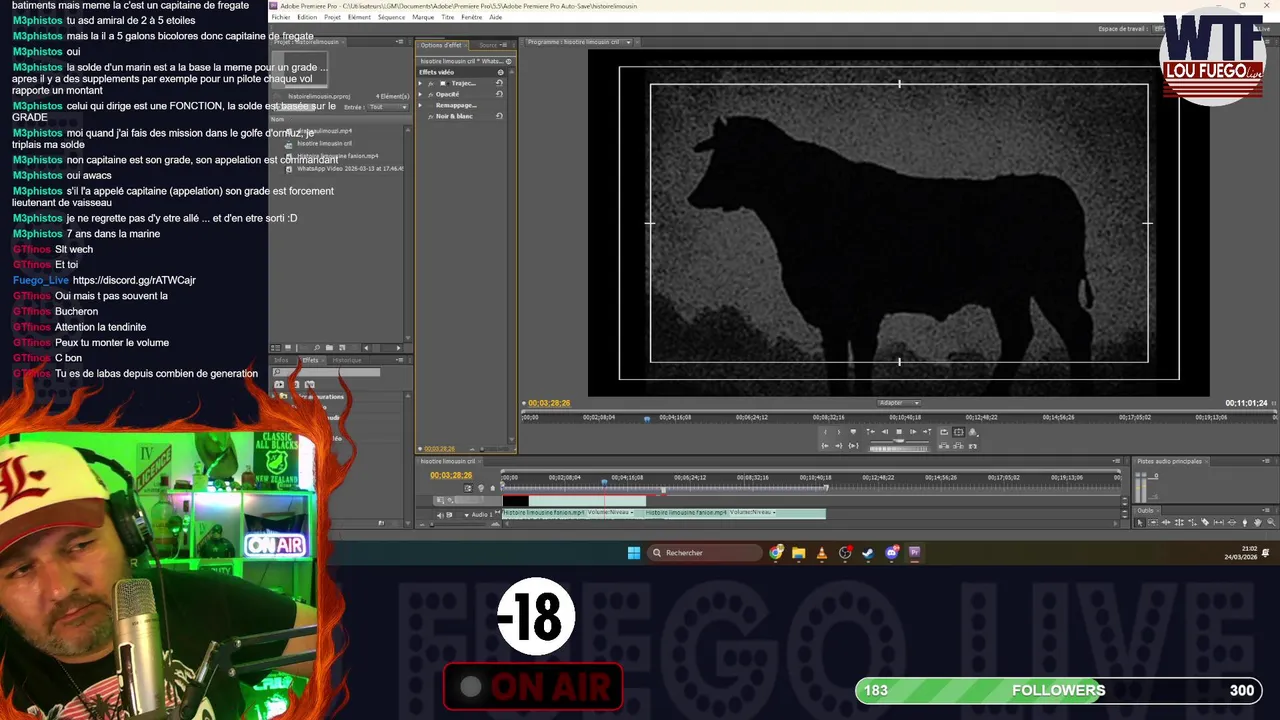Select WhatsApp Video file in Project panel
1280x720 pixels.
[x=350, y=169]
